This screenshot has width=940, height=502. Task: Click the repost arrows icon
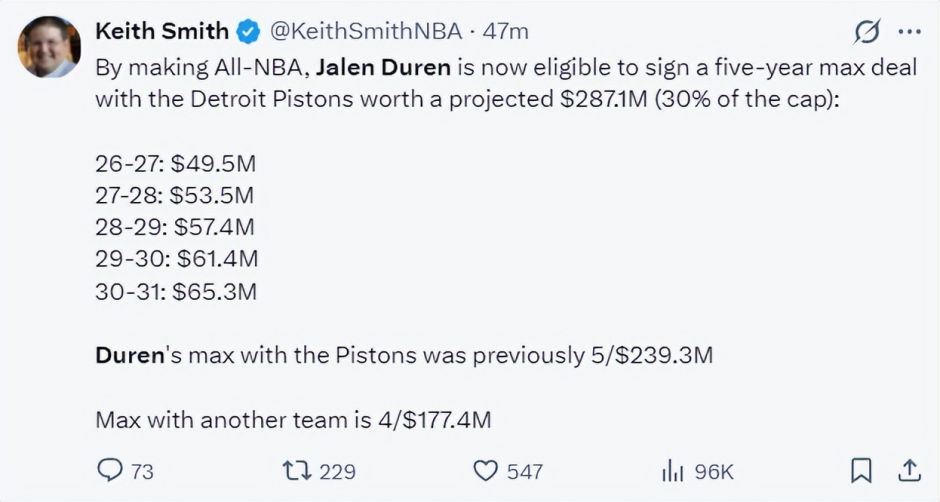click(297, 470)
